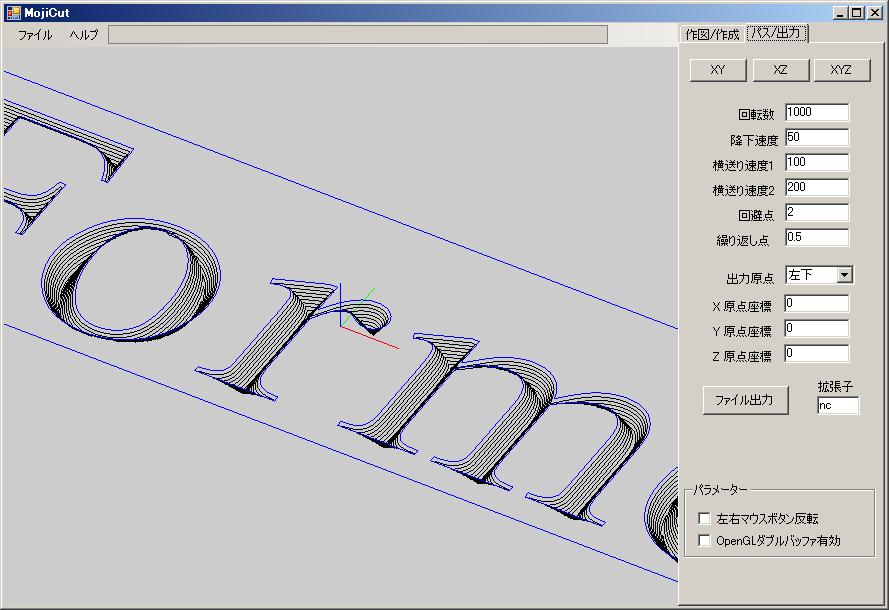Enable OpenGLダブルバッファ有効 checkbox
This screenshot has width=889, height=610.
(704, 540)
